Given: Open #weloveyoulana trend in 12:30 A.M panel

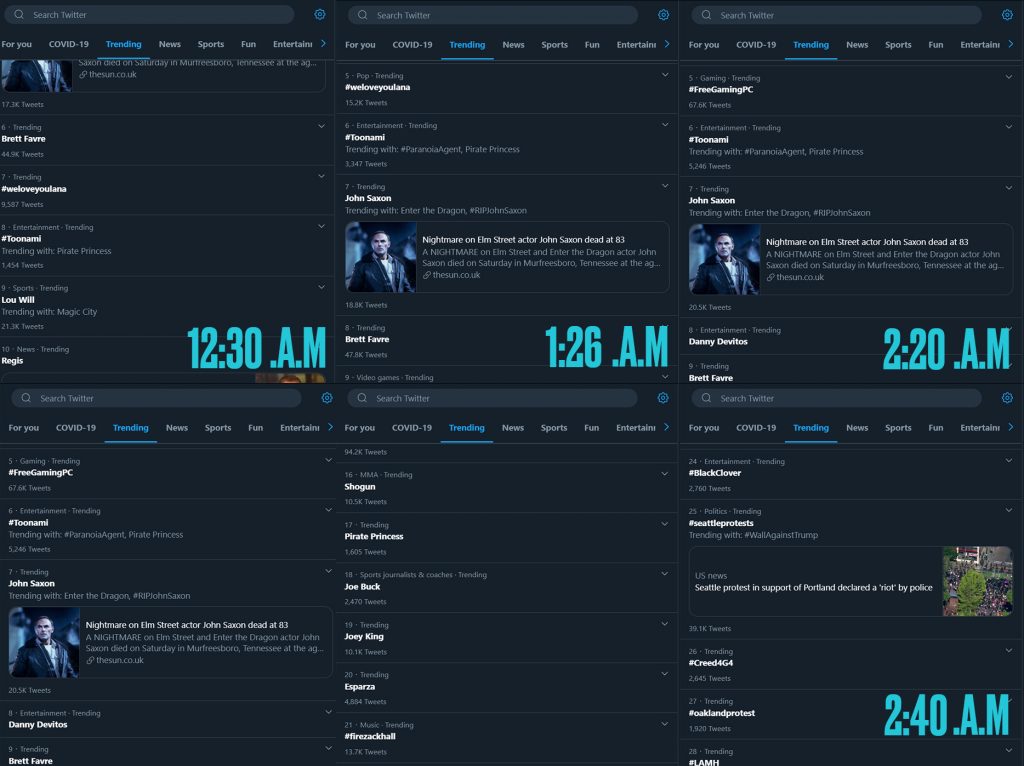Looking at the screenshot, I should click(34, 189).
